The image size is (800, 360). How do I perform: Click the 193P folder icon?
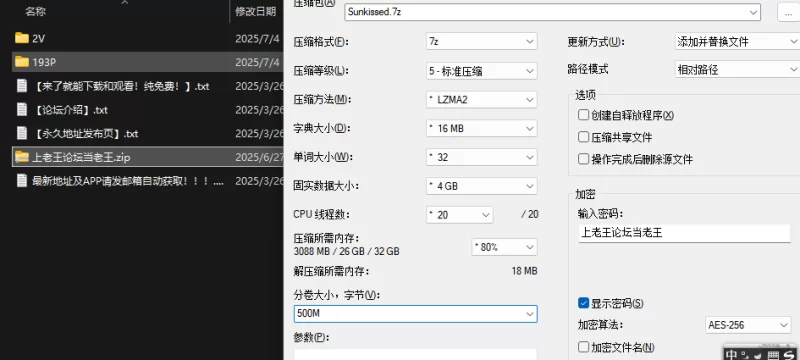click(22, 62)
